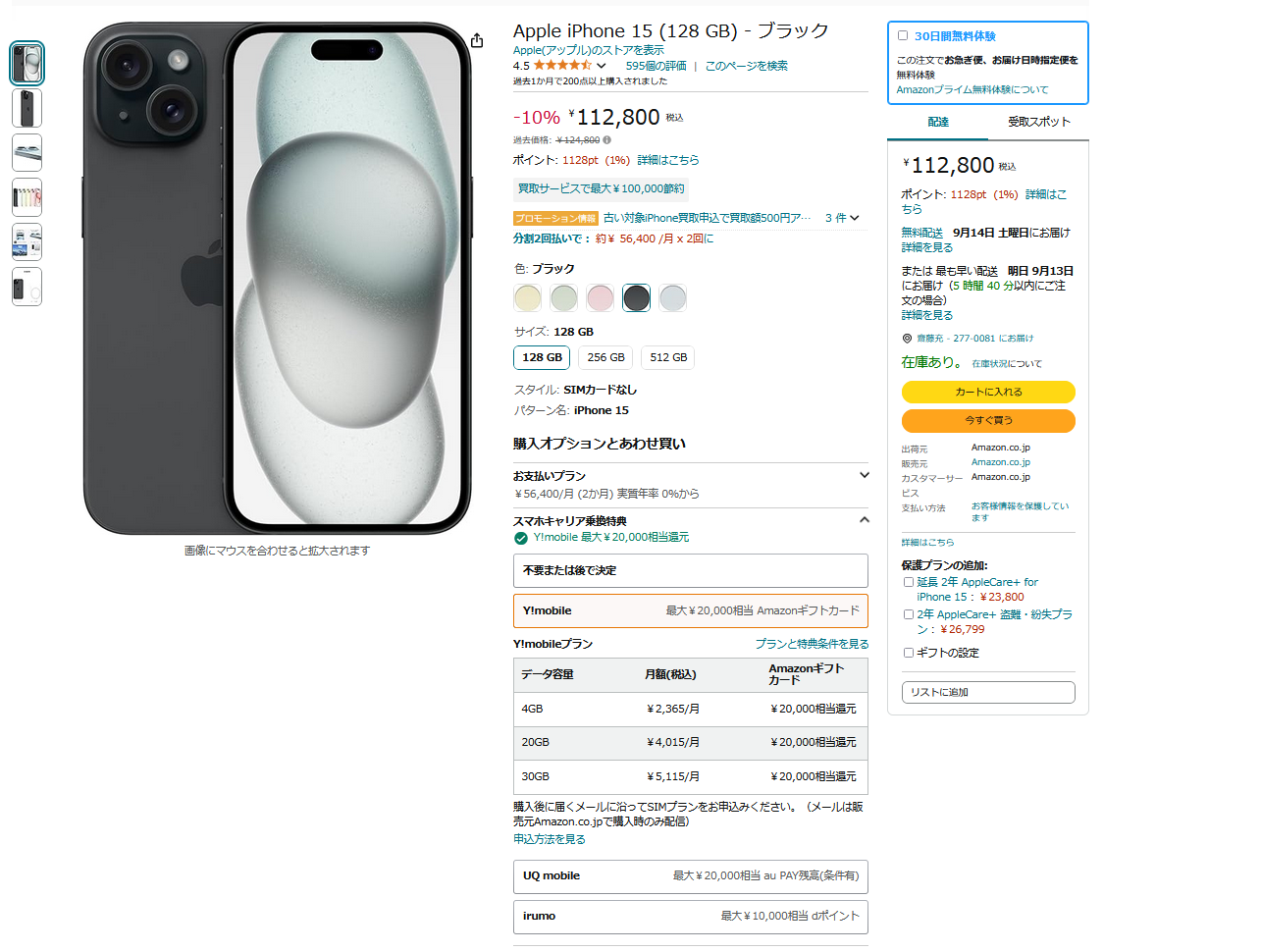Enable the 30日間無料体験 checkbox

tap(903, 35)
